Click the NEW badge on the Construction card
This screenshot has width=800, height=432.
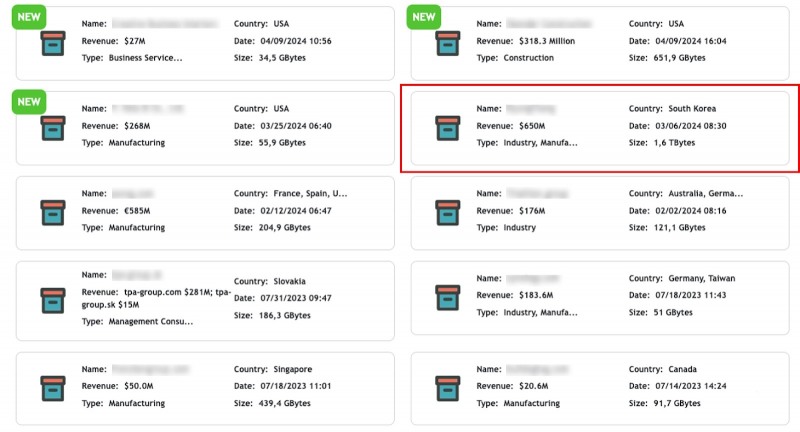[x=424, y=17]
